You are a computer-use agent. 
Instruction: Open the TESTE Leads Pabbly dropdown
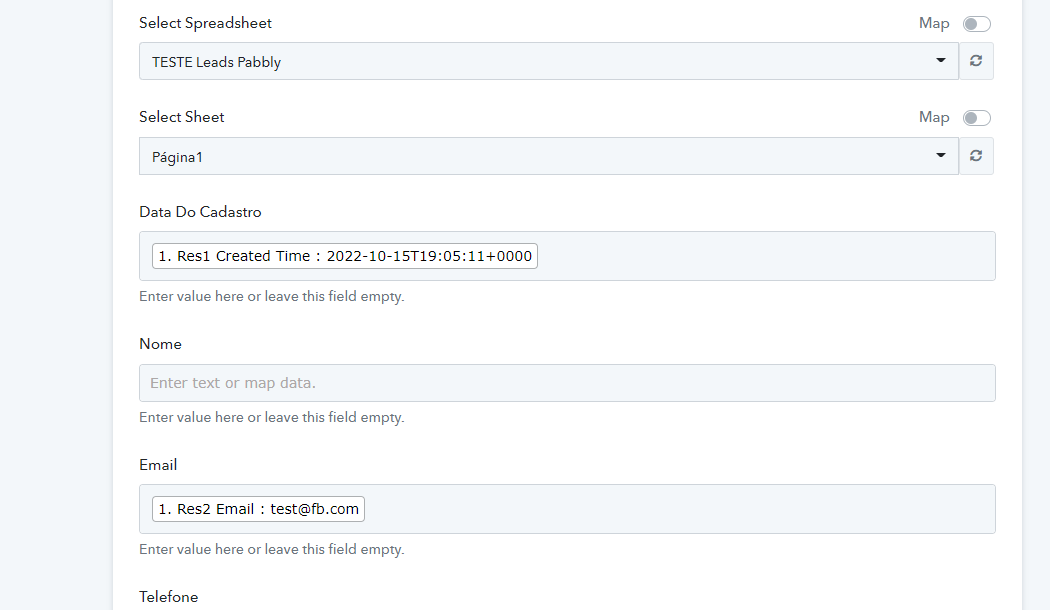pos(540,61)
